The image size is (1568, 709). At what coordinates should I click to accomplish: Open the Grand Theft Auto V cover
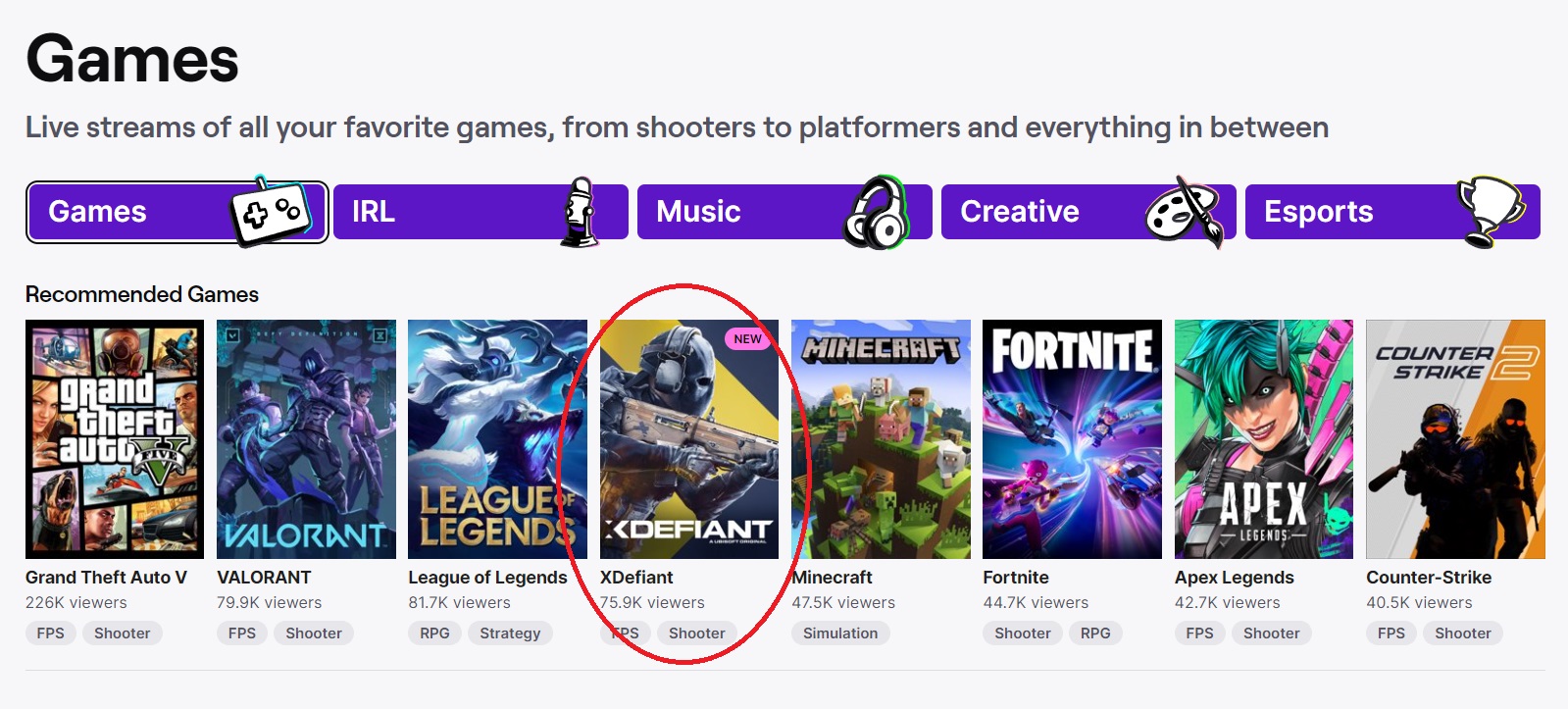tap(115, 439)
